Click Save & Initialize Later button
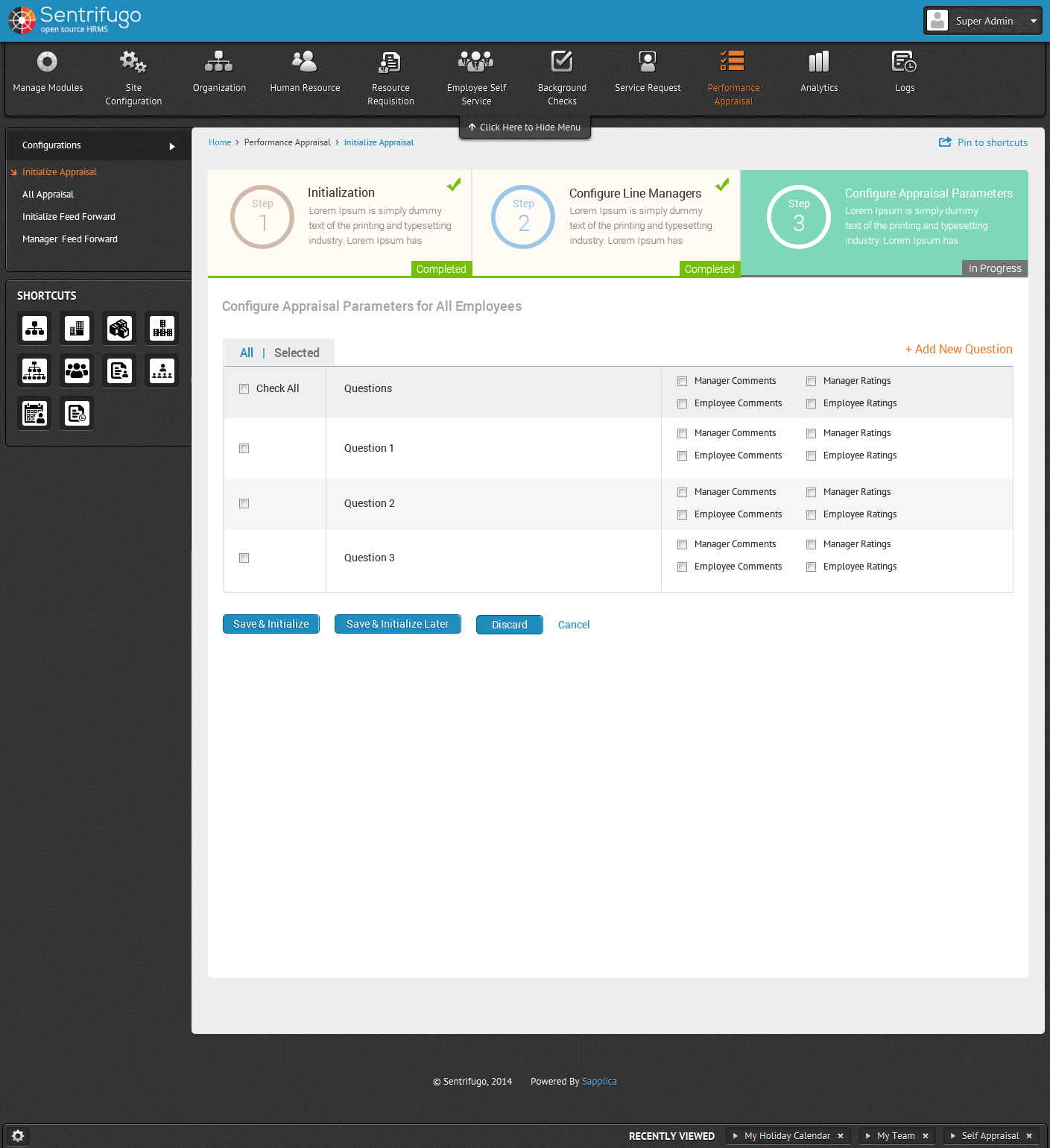The height and width of the screenshot is (1148, 1050). [x=398, y=624]
